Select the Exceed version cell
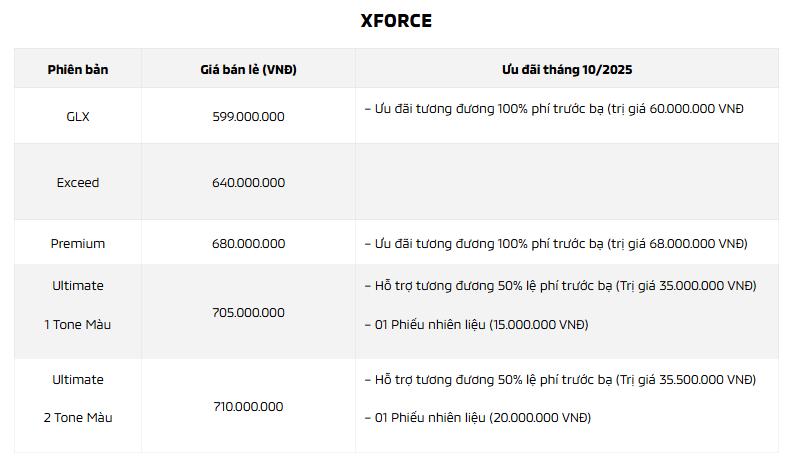793x464 pixels. point(78,183)
